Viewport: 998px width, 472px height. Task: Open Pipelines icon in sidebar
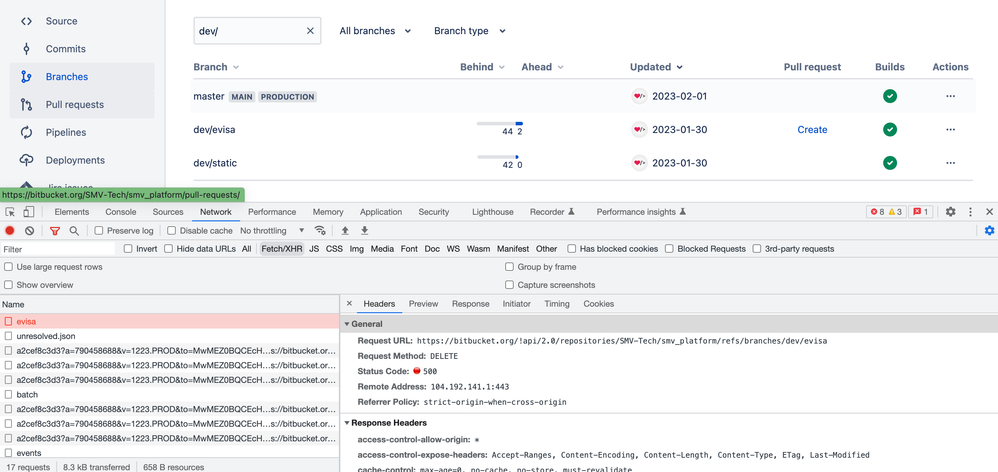tap(26, 132)
